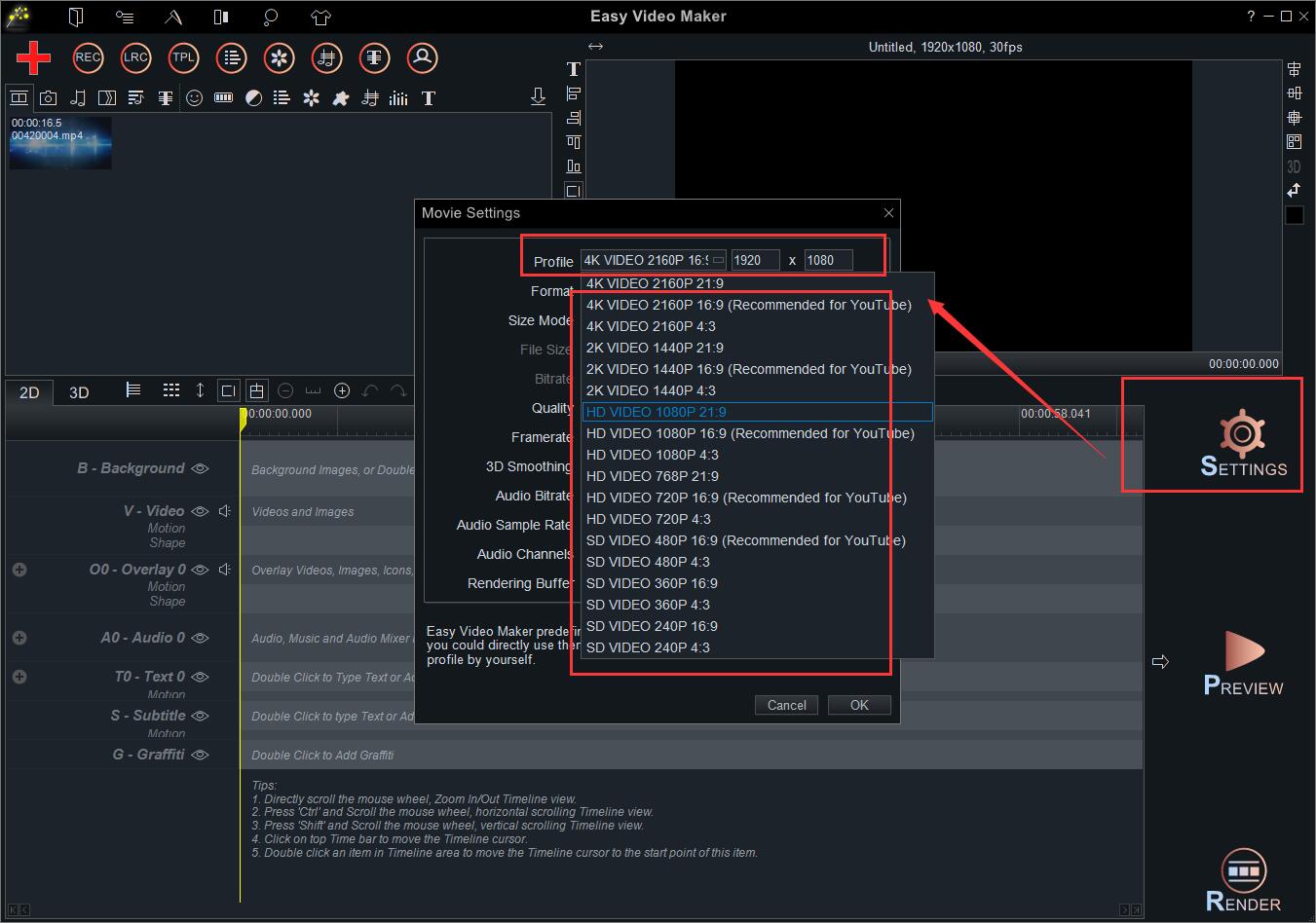
Task: Click the zoom in plus circle on timeline toolbar
Action: [x=342, y=390]
